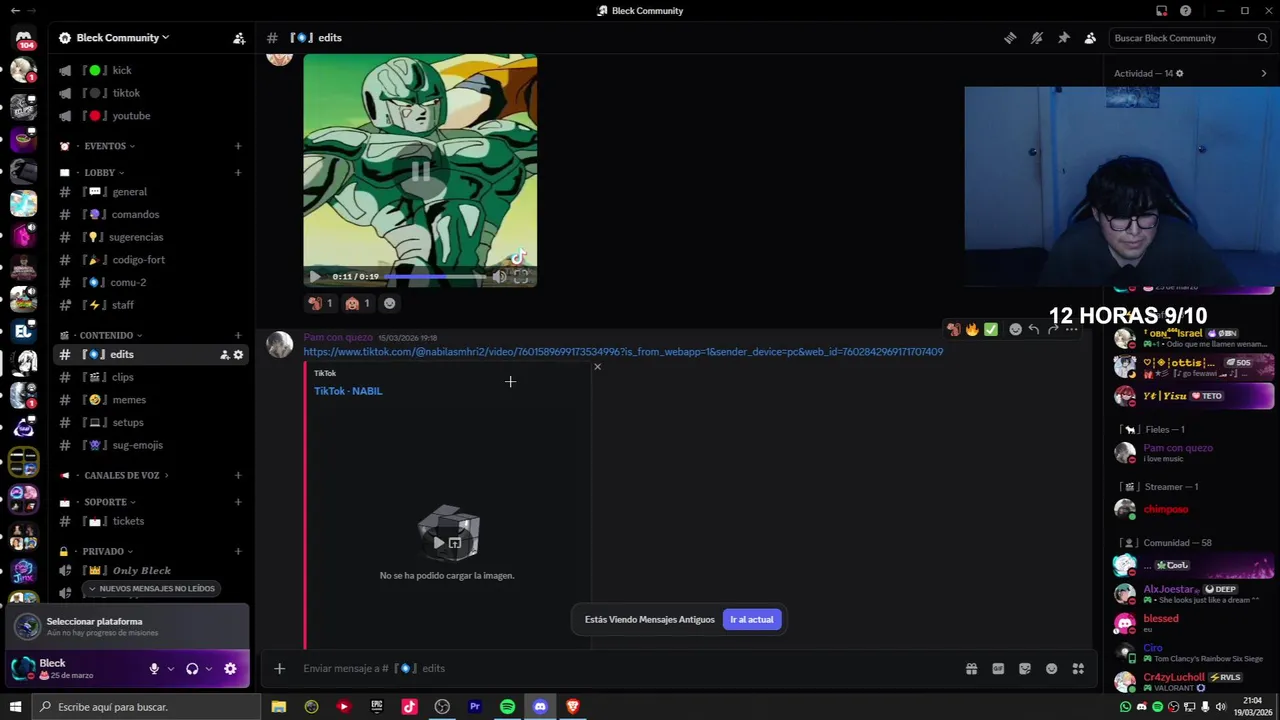Open the invite members icon beside Bleck Community
This screenshot has width=1280, height=720.
tap(239, 38)
